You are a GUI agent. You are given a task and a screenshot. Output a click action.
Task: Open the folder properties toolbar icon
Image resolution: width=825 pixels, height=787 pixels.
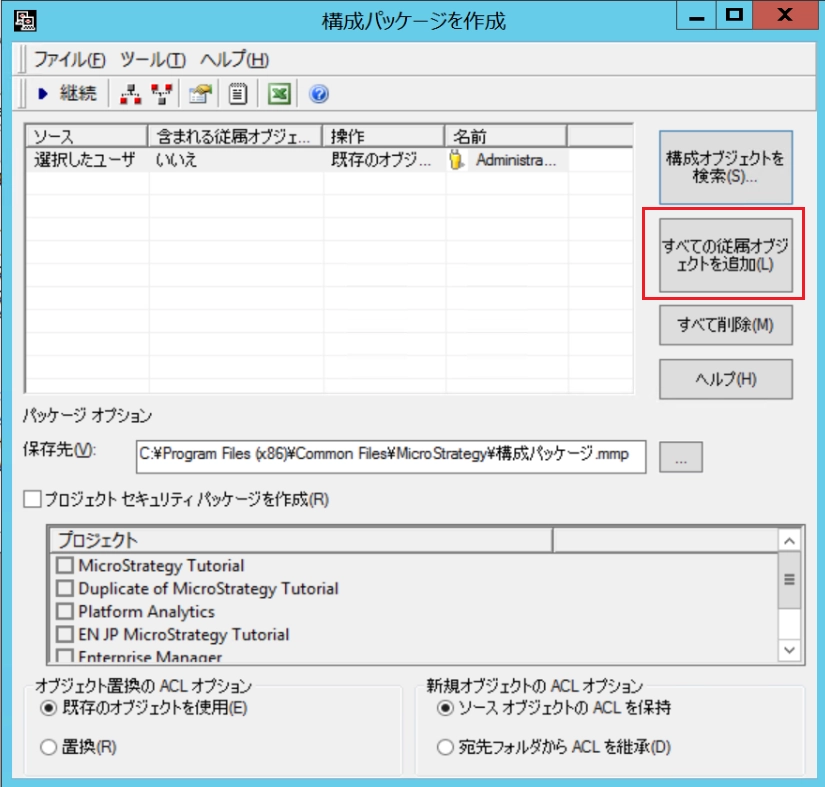click(x=200, y=94)
